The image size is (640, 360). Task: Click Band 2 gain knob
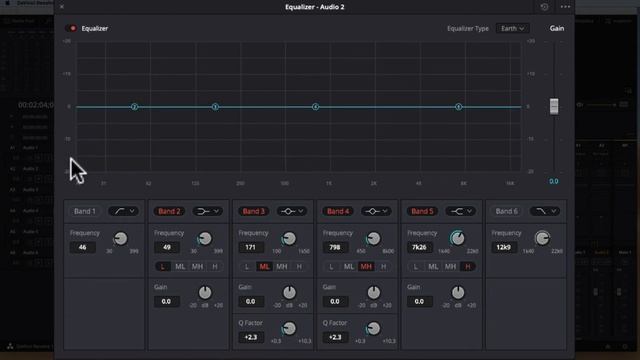coord(205,292)
